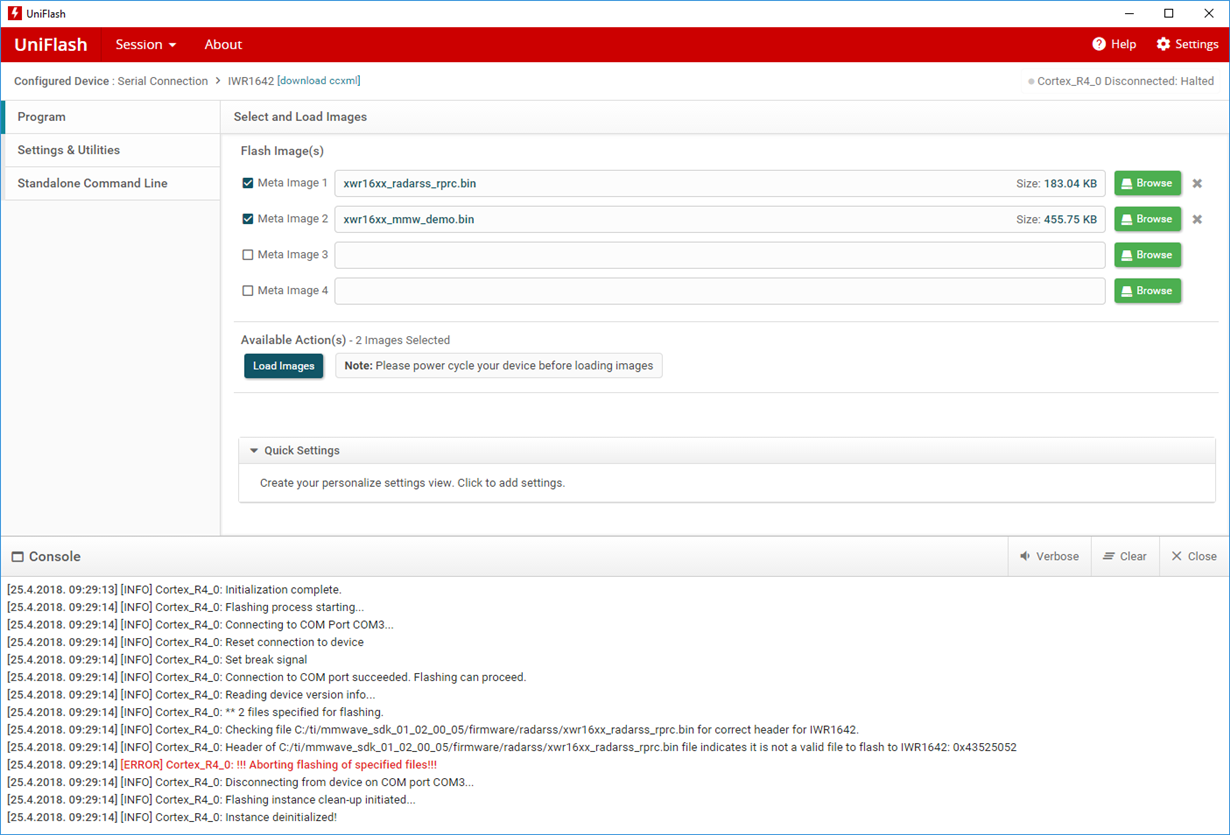This screenshot has height=835, width=1230.
Task: Click UniFlash app icon in title bar
Action: (15, 14)
